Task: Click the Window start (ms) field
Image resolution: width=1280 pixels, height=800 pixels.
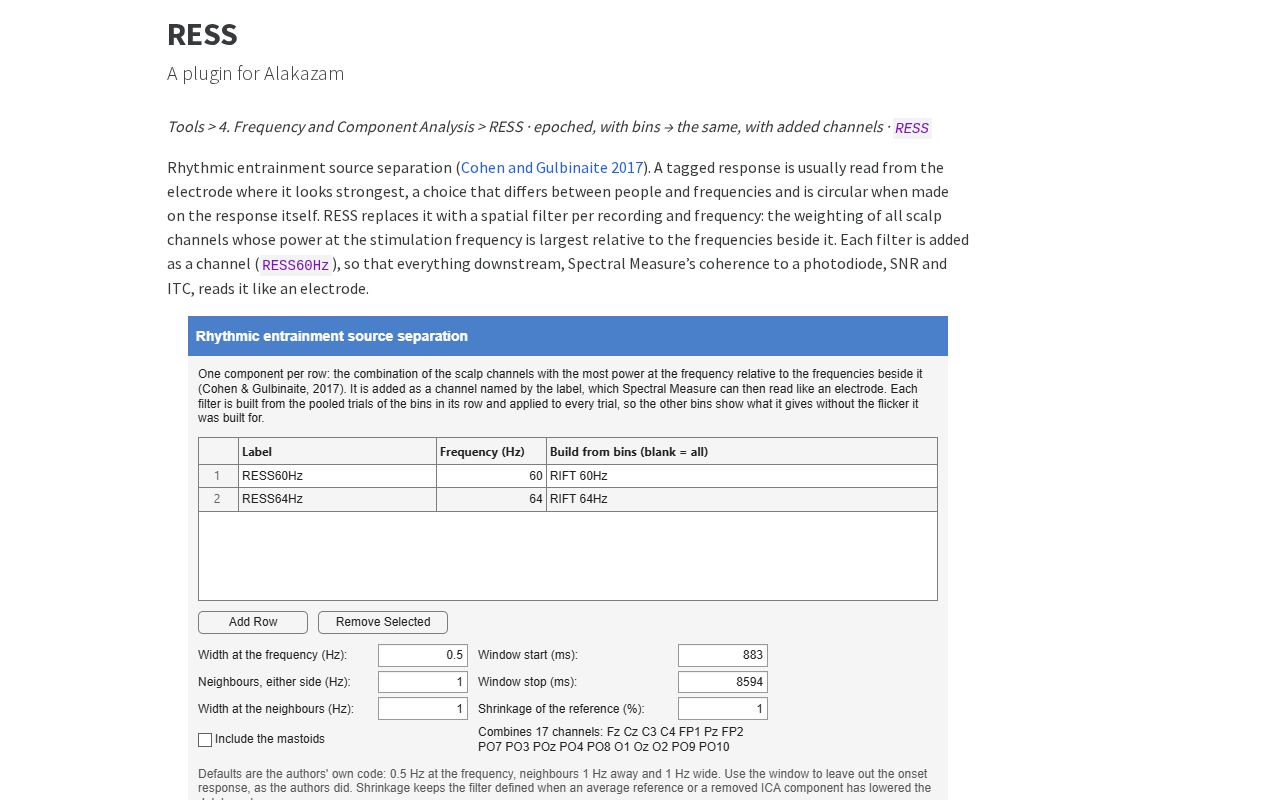Action: click(723, 655)
